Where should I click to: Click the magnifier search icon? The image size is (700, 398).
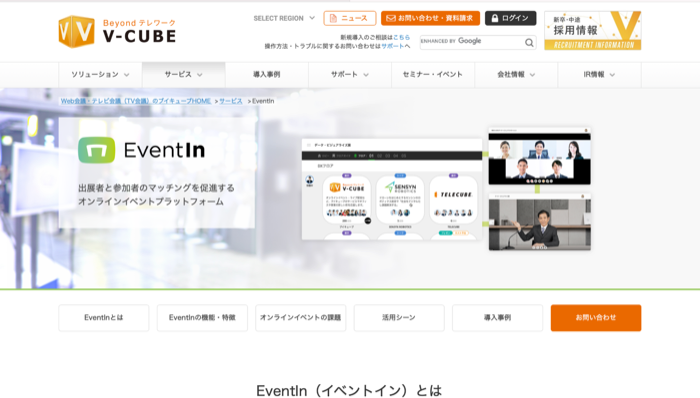[529, 42]
